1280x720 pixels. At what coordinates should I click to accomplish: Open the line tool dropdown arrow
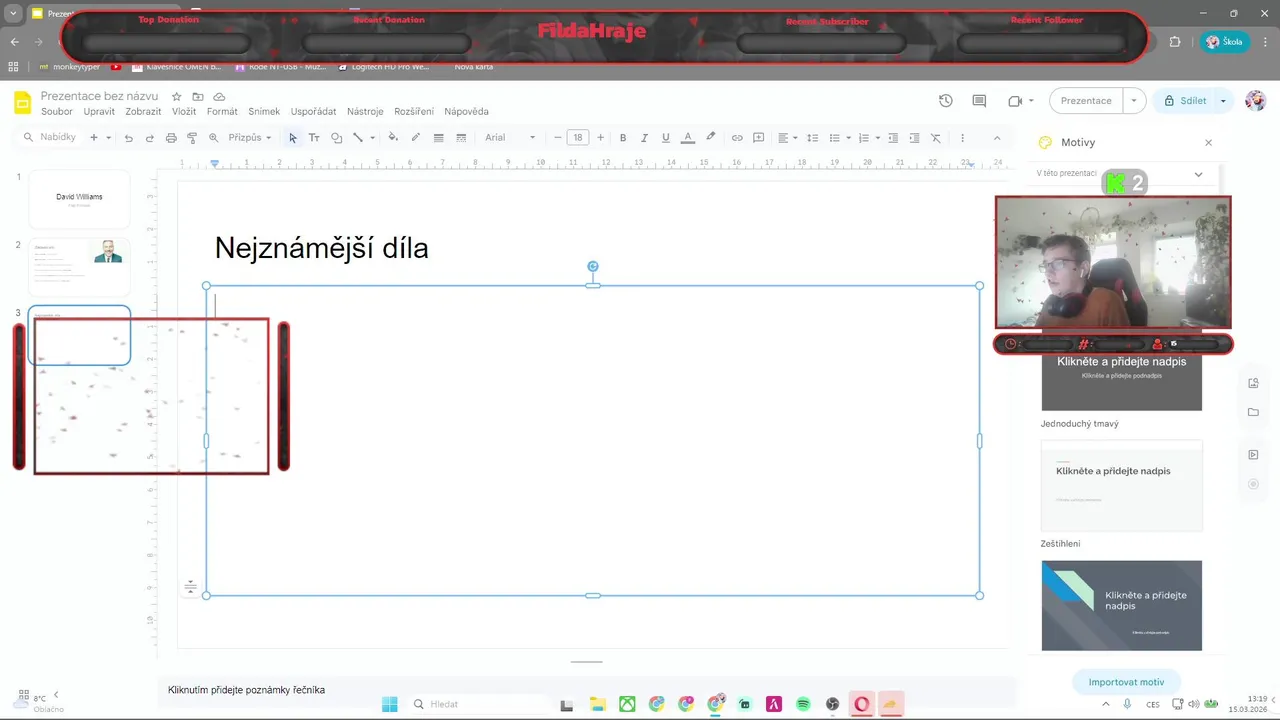372,138
